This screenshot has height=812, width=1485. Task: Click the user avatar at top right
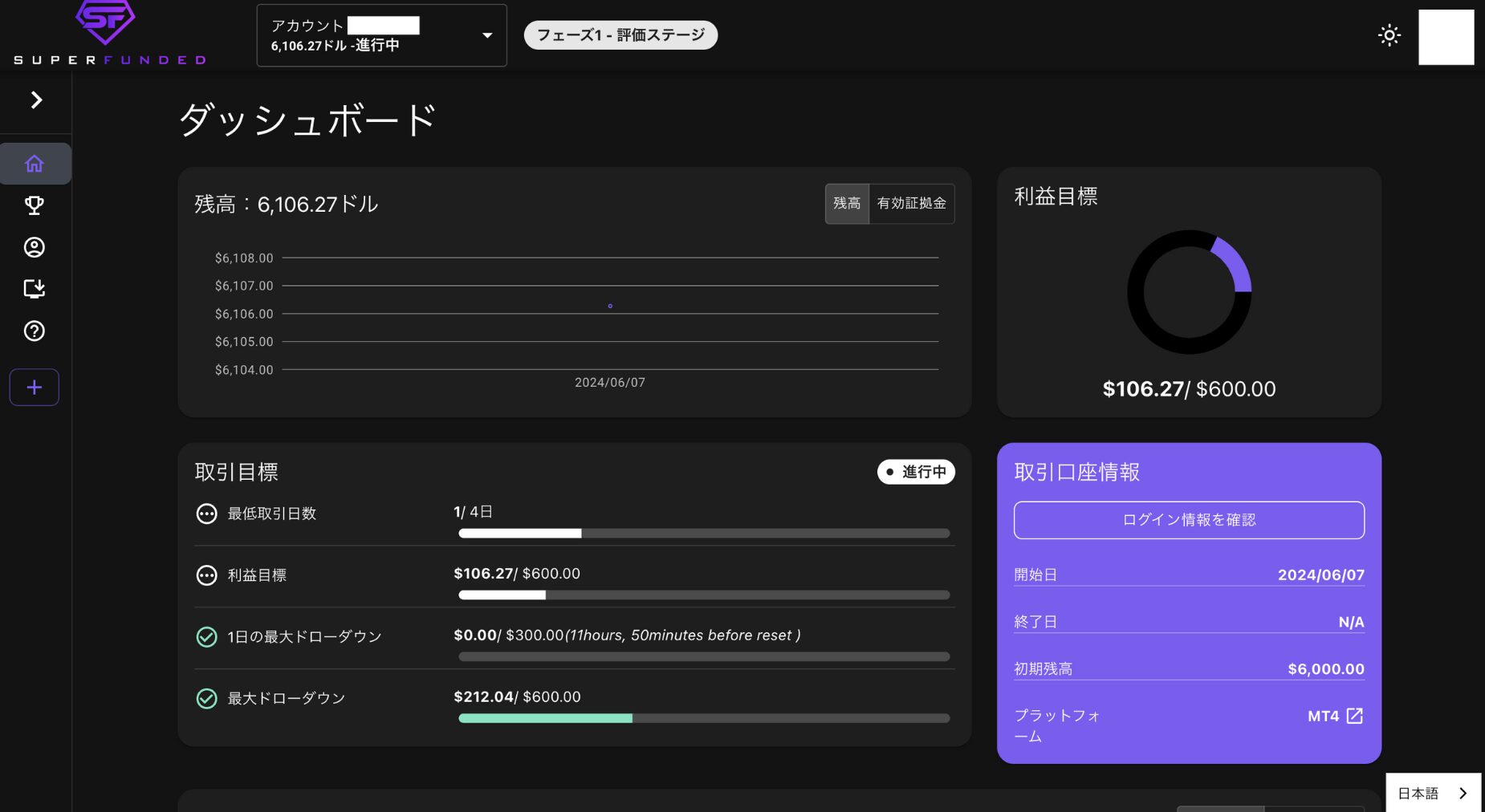pyautogui.click(x=1446, y=37)
